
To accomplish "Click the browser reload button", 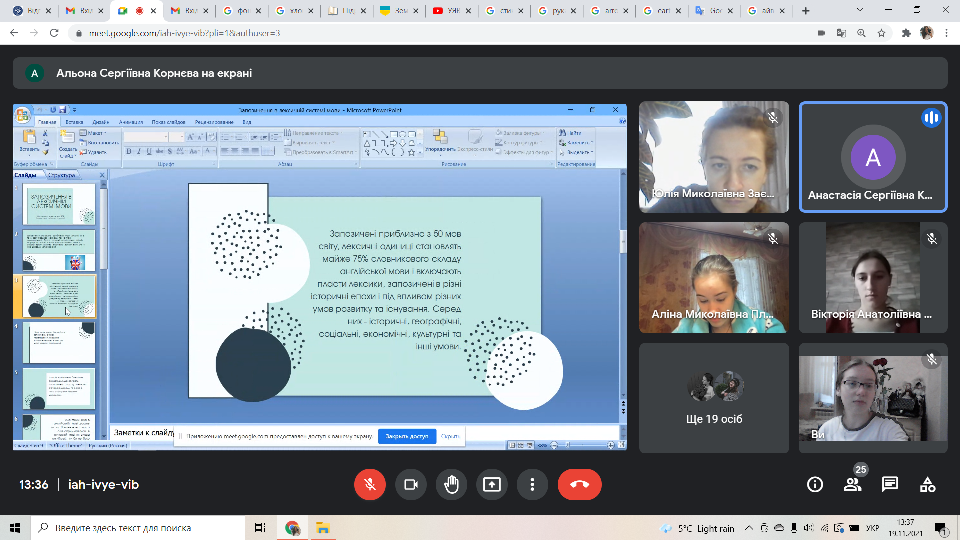I will pyautogui.click(x=54, y=33).
